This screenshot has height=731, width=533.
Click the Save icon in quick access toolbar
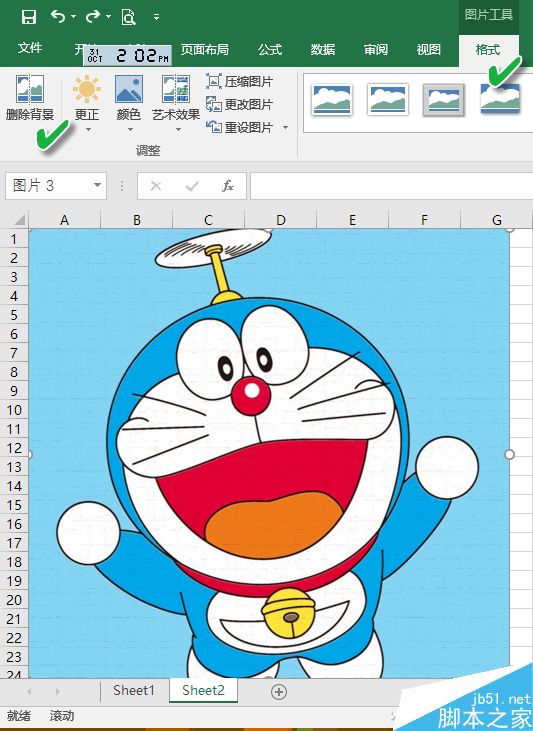29,17
